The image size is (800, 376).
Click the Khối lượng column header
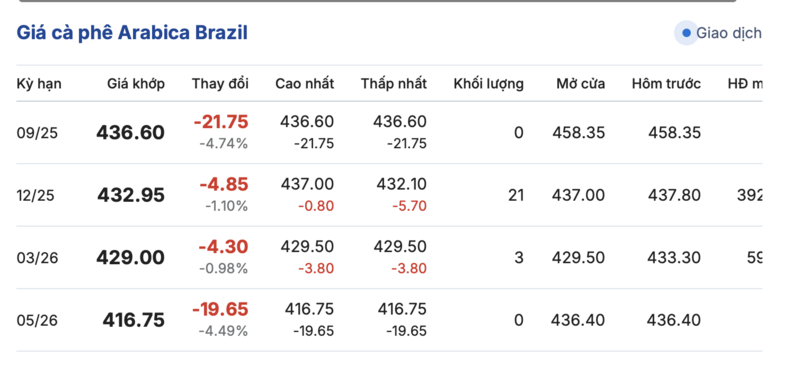pyautogui.click(x=489, y=84)
